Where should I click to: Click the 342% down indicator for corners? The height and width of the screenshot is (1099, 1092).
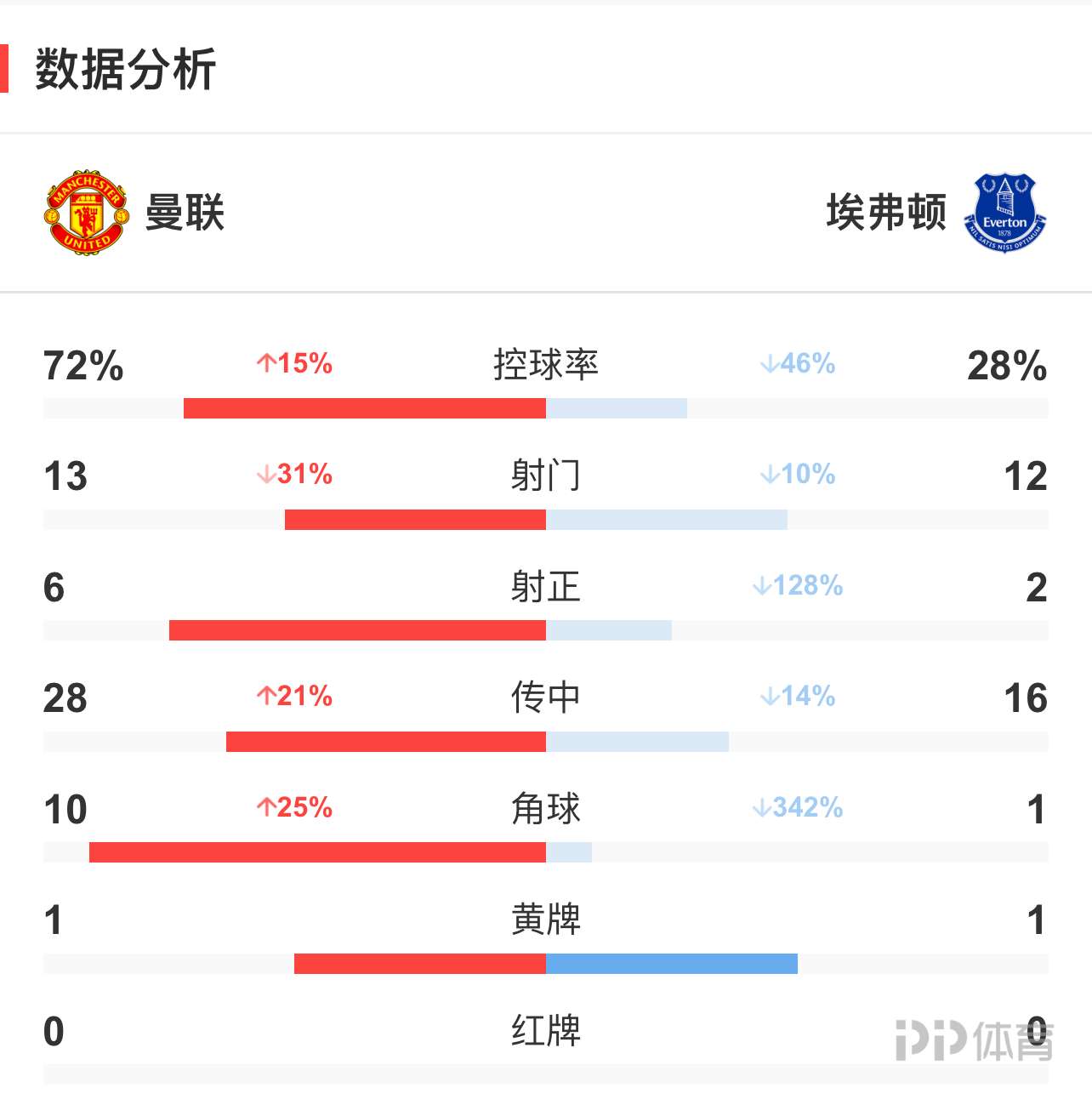tap(798, 807)
